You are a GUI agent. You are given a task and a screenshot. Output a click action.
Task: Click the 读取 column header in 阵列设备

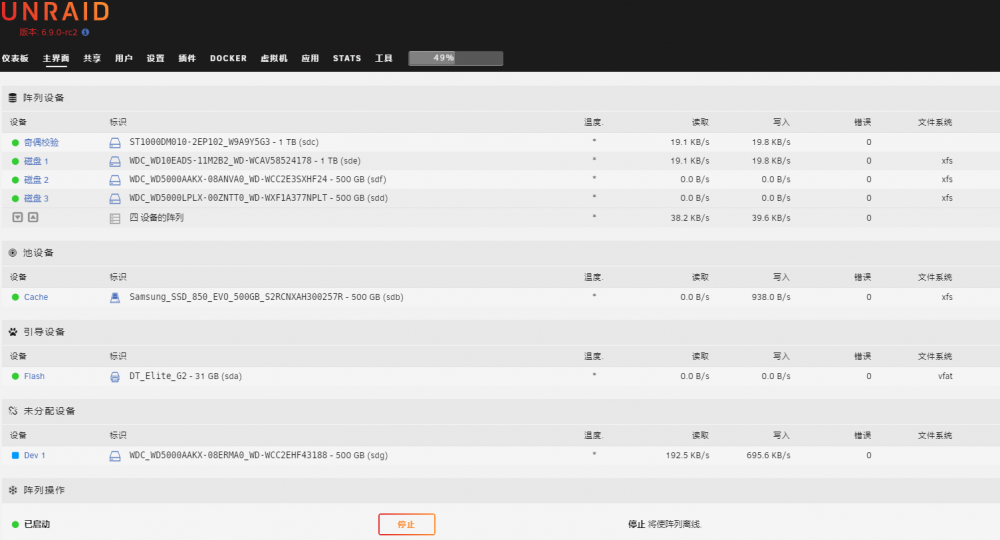(700, 122)
